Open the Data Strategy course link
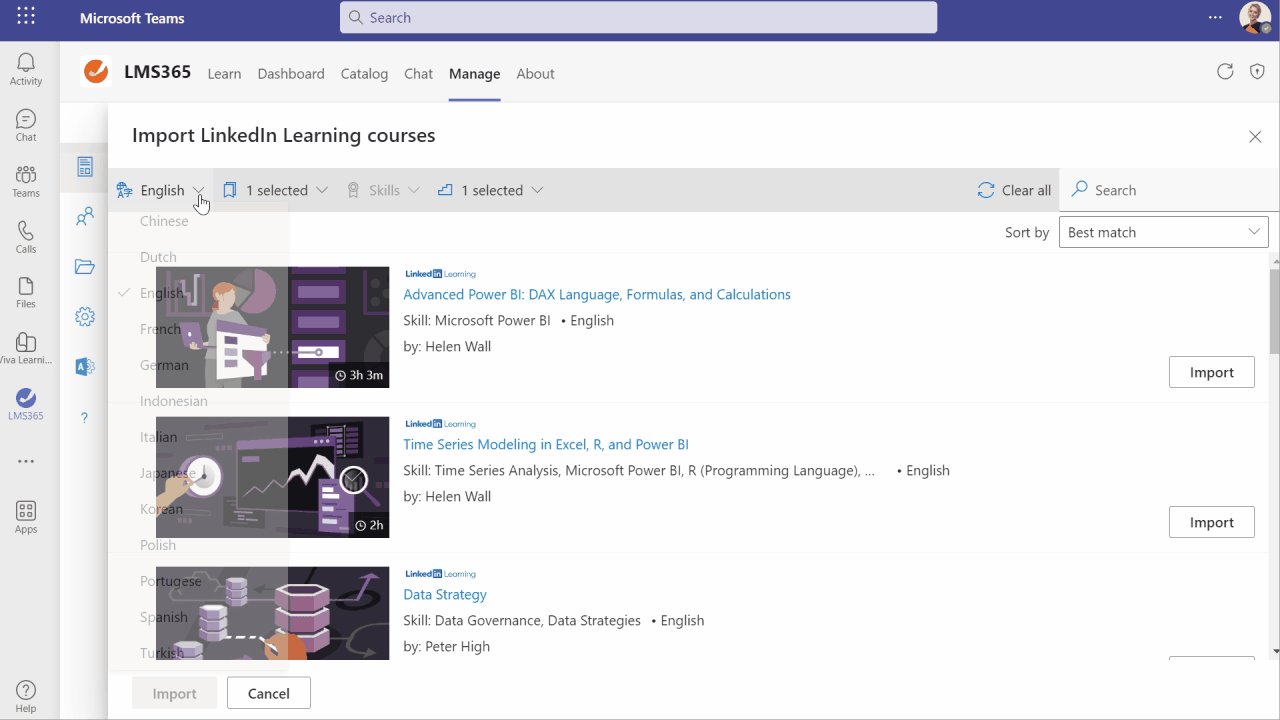1280x720 pixels. pos(445,594)
